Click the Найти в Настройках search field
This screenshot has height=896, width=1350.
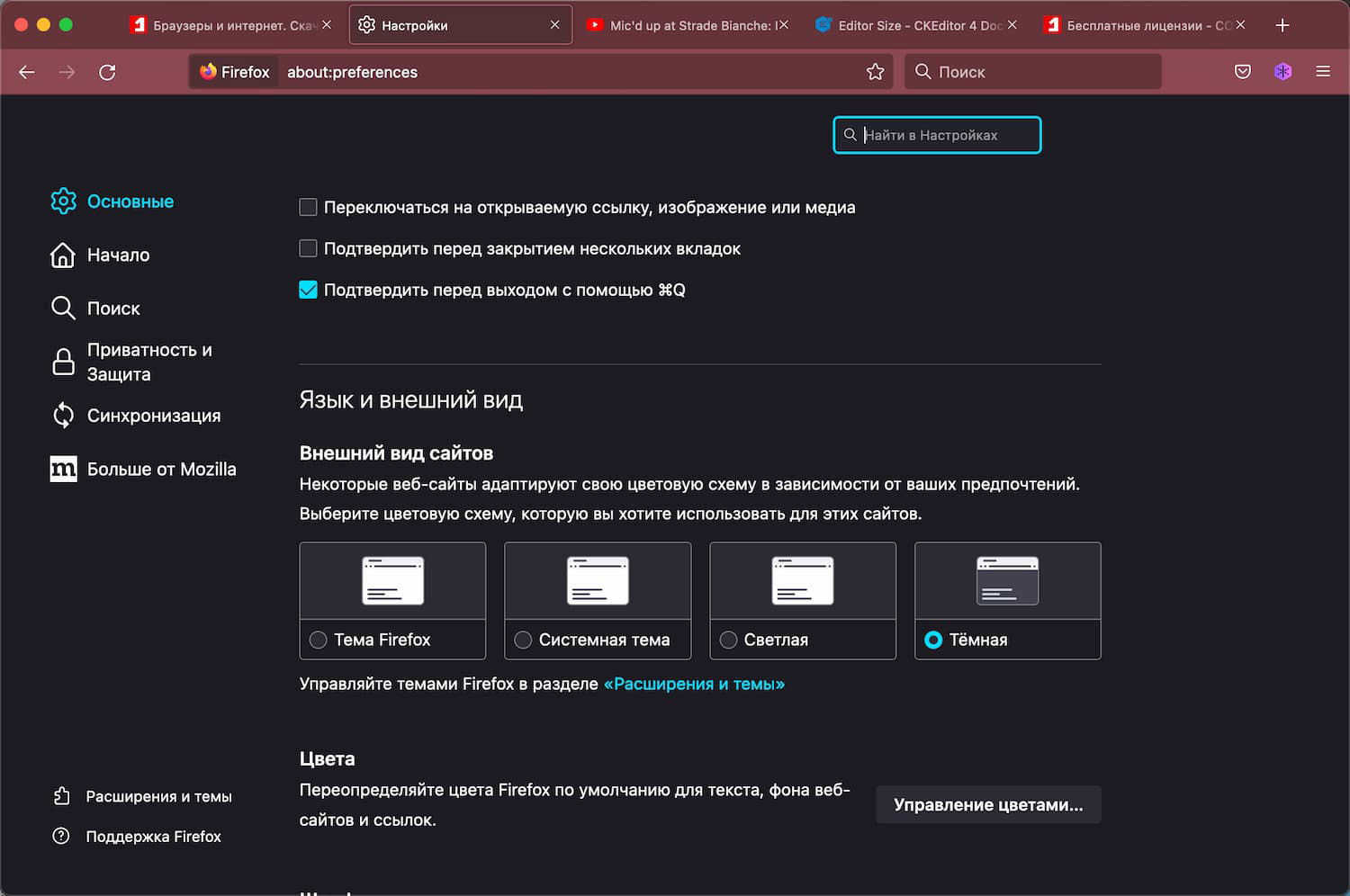coord(937,135)
